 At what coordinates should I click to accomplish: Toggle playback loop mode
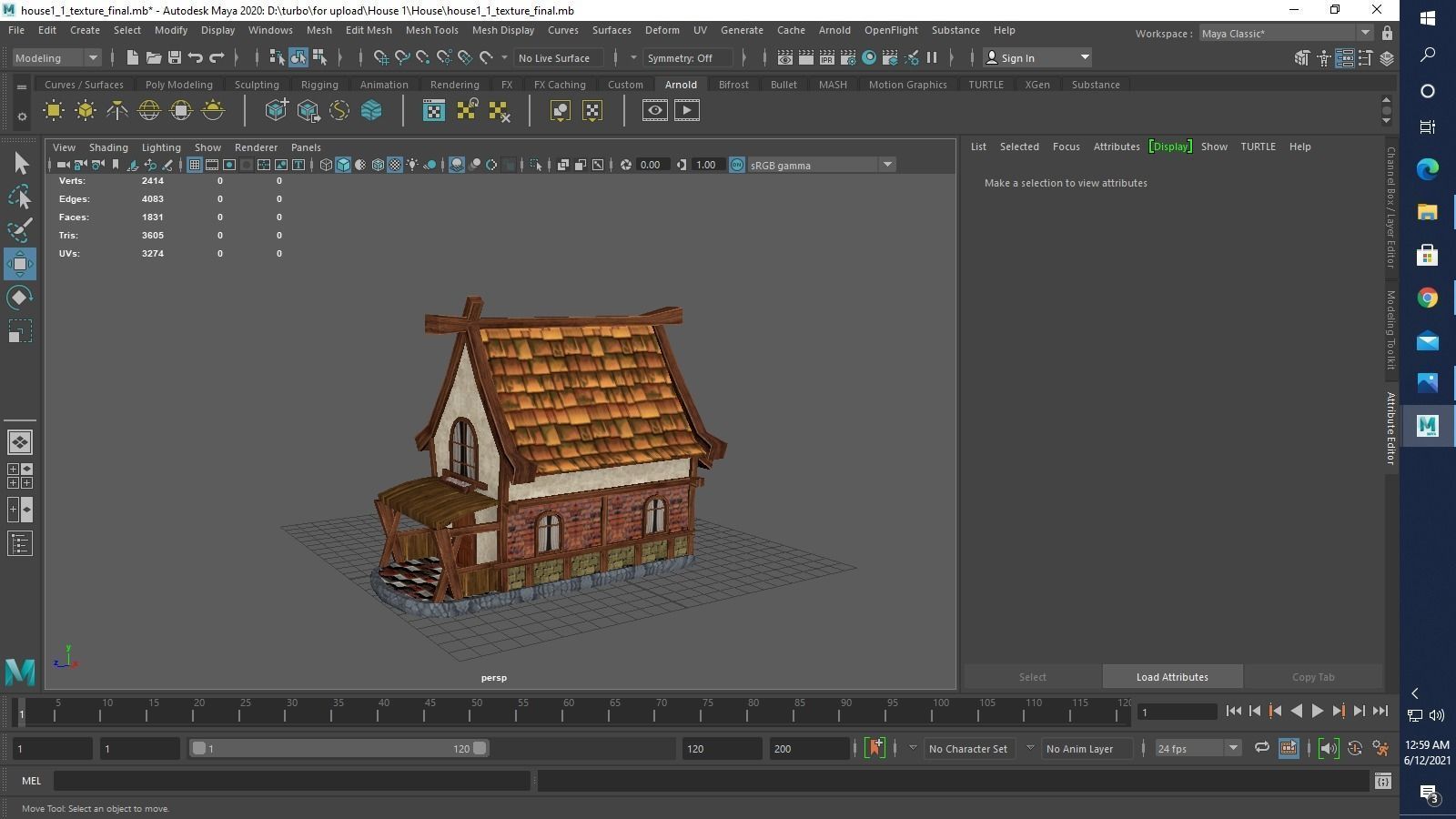click(x=1261, y=748)
